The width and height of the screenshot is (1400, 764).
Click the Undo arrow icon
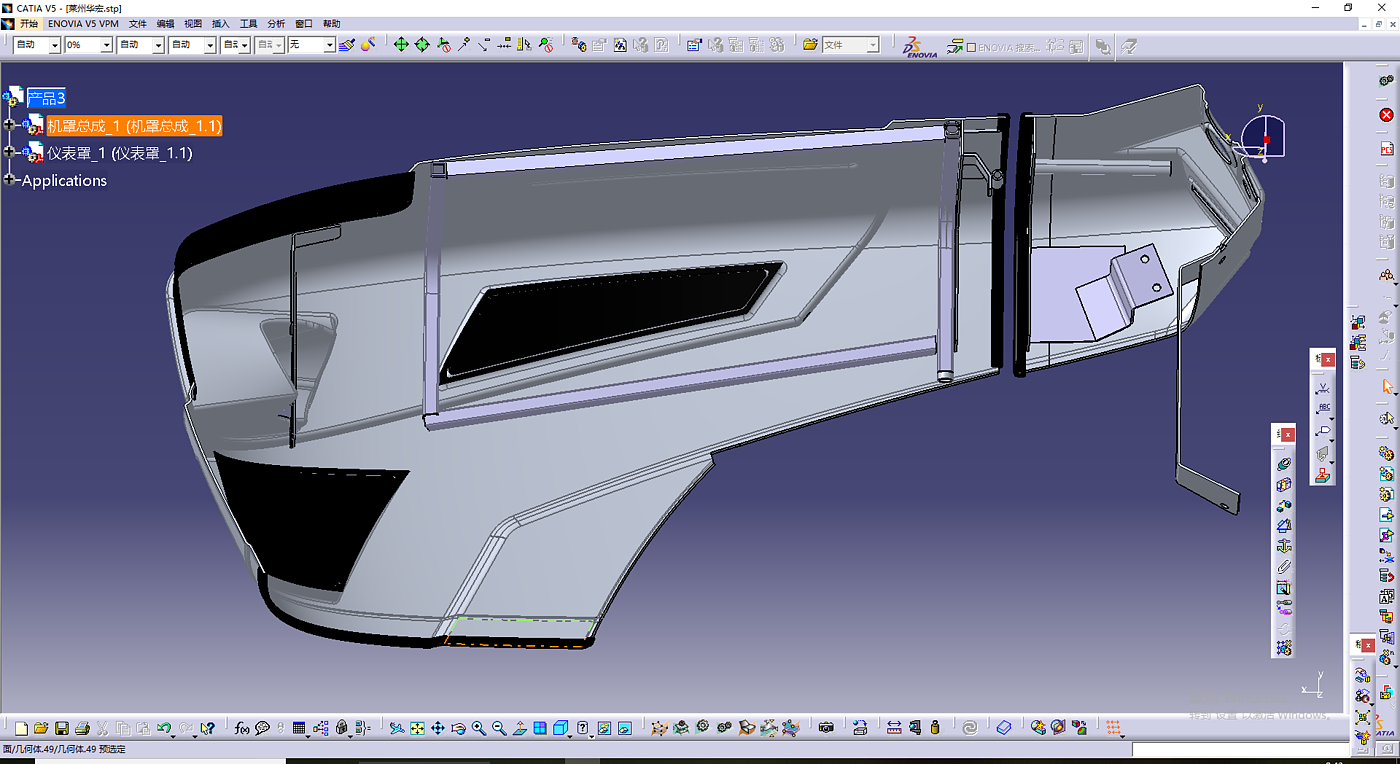[164, 729]
